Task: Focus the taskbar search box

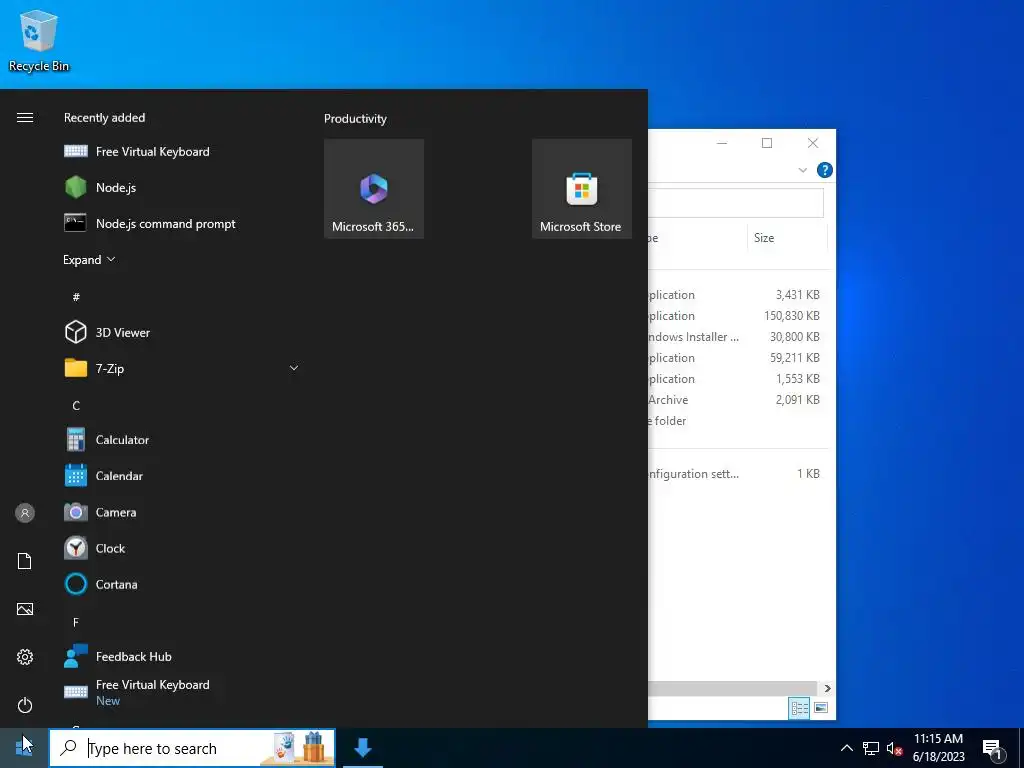Action: tap(192, 748)
